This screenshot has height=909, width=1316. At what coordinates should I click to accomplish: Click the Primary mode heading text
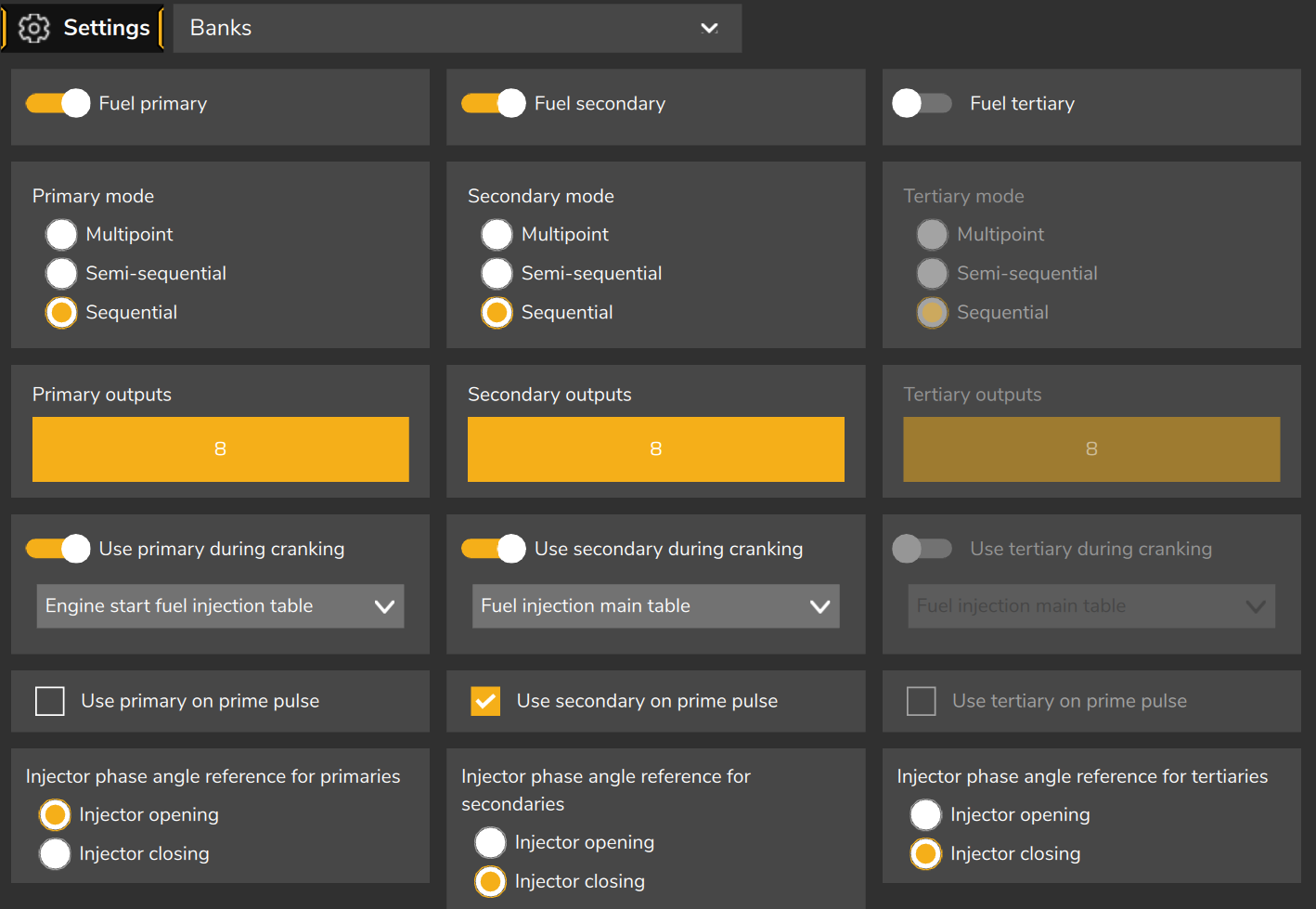pyautogui.click(x=93, y=196)
